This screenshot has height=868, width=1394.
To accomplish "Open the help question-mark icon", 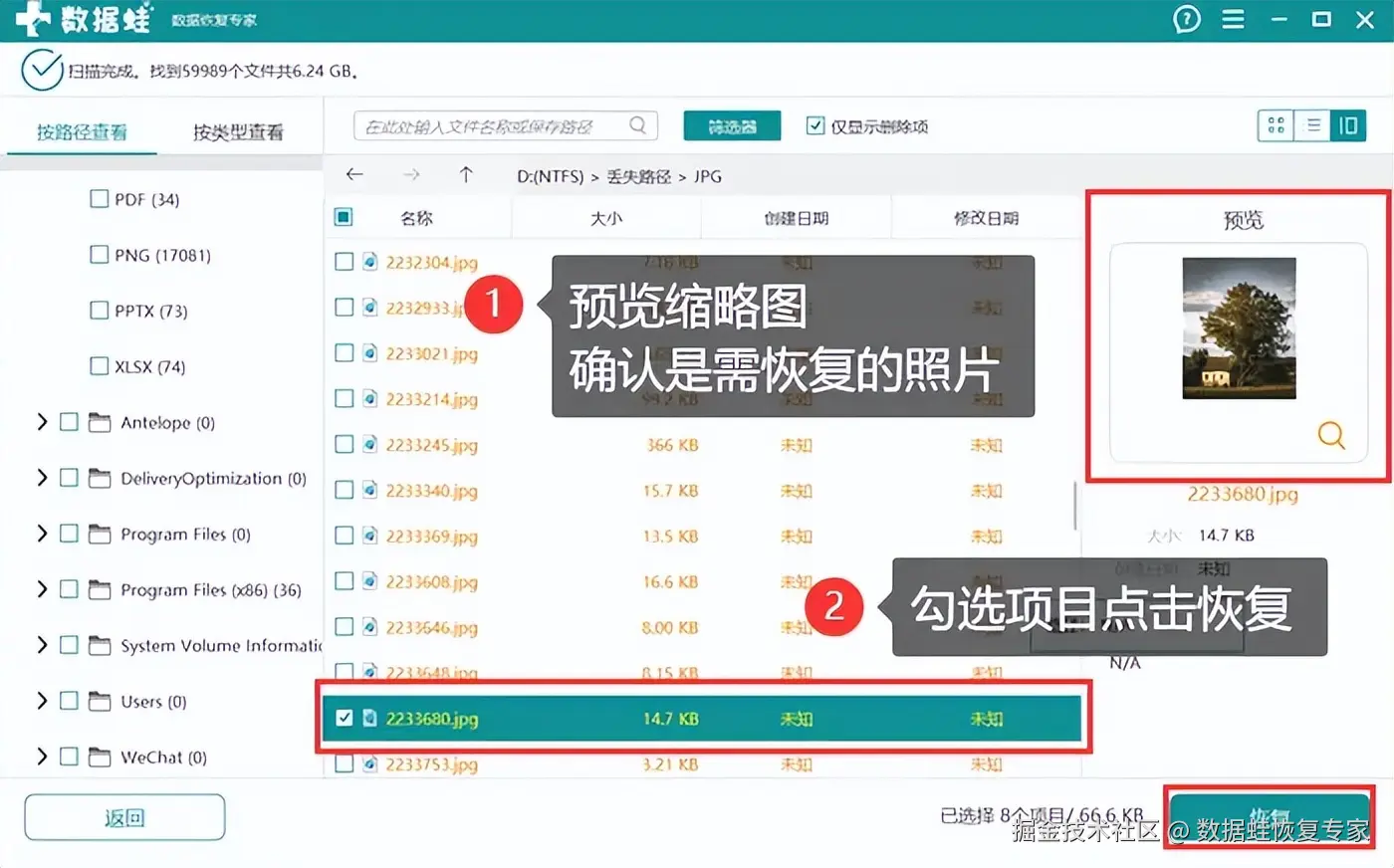I will click(1187, 20).
